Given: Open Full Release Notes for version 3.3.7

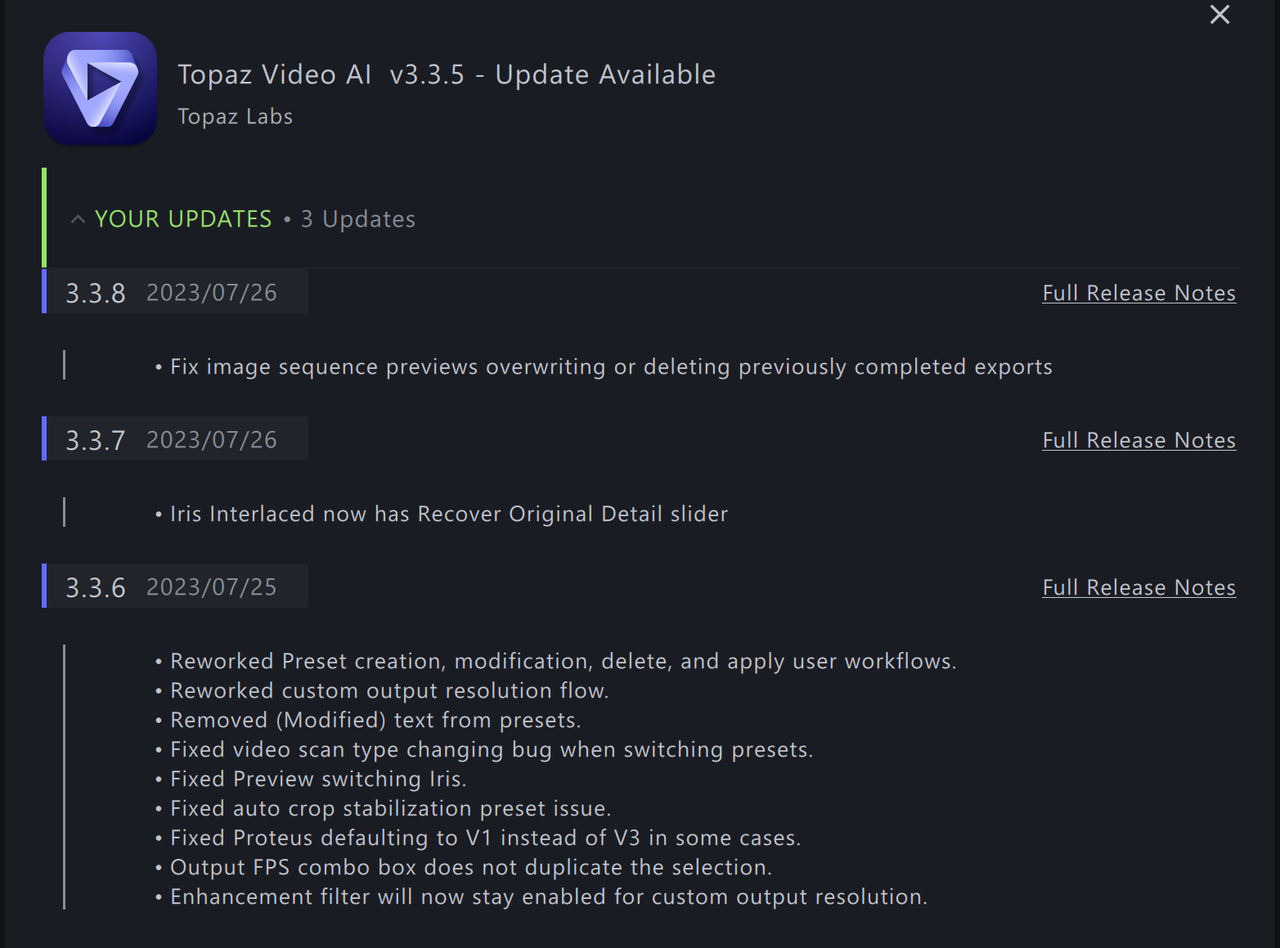Looking at the screenshot, I should [1138, 439].
